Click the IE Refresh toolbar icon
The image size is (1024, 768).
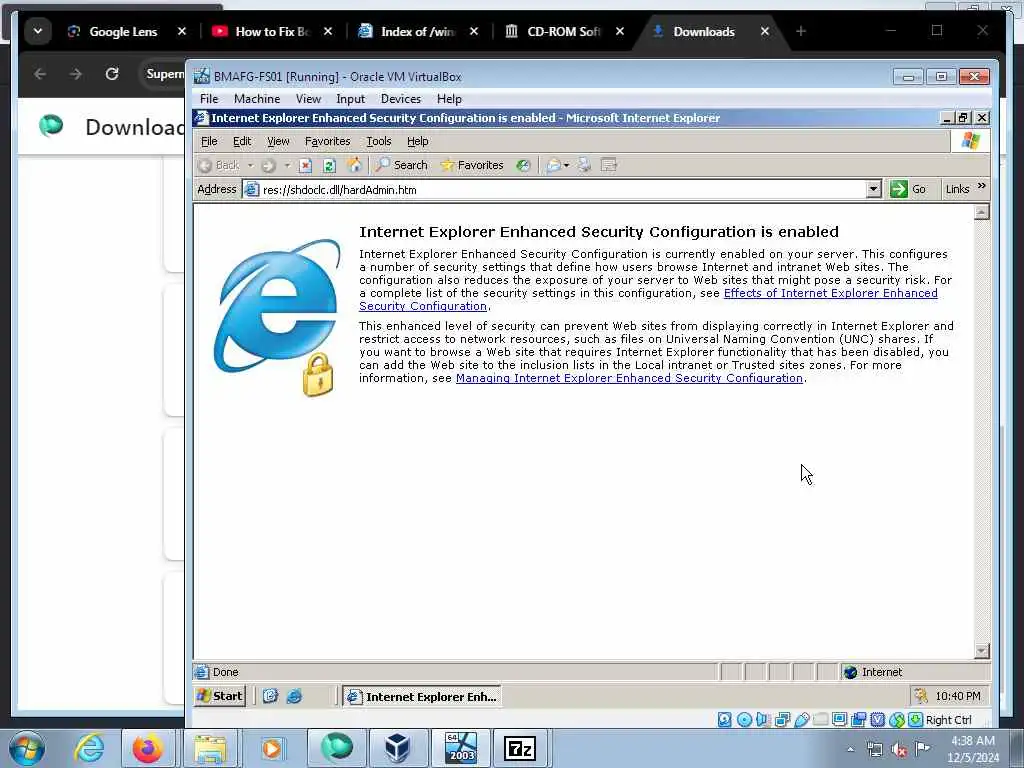[x=329, y=165]
